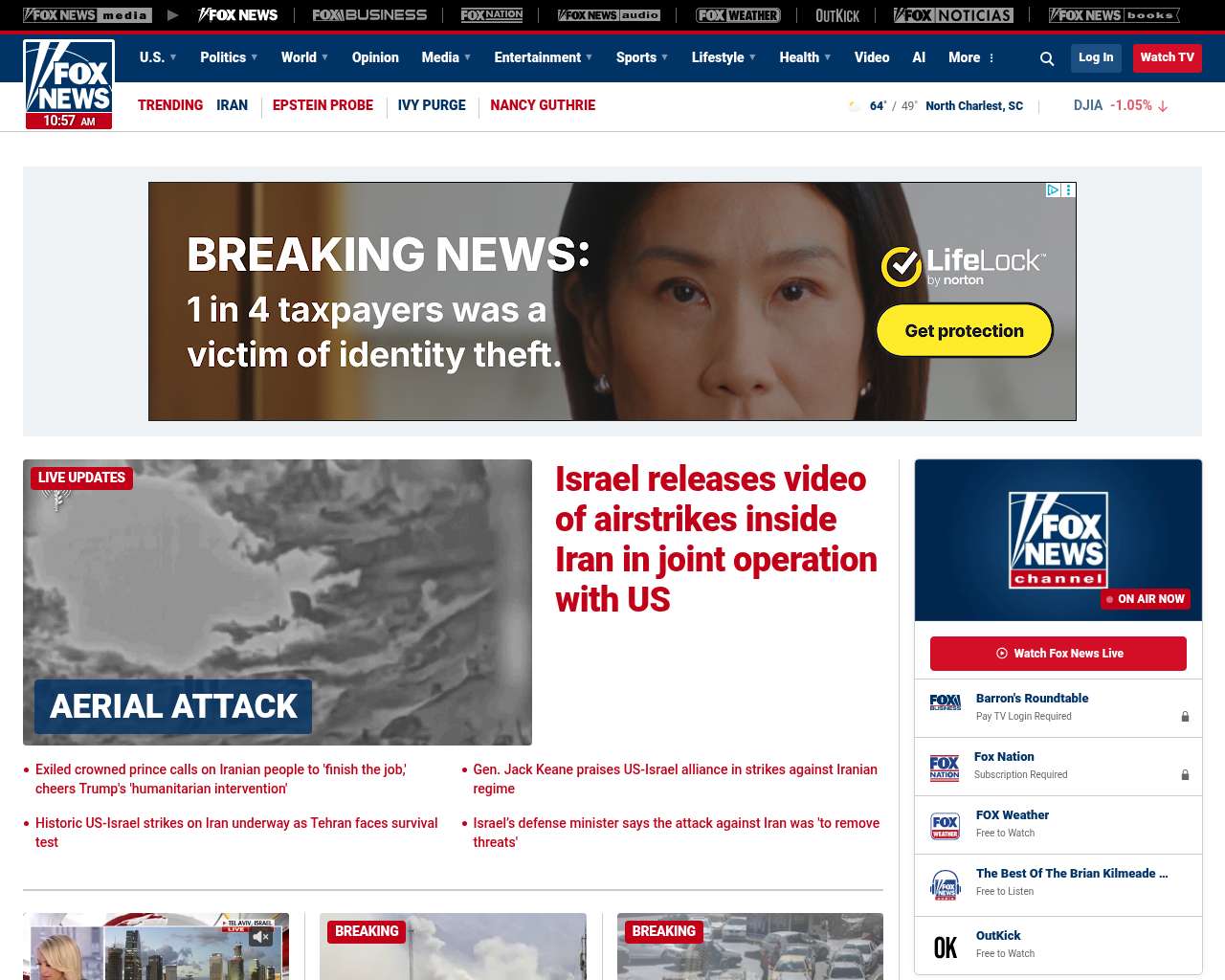Click ad options menu icon beside AdChoices
This screenshot has height=980, width=1225.
[1069, 190]
